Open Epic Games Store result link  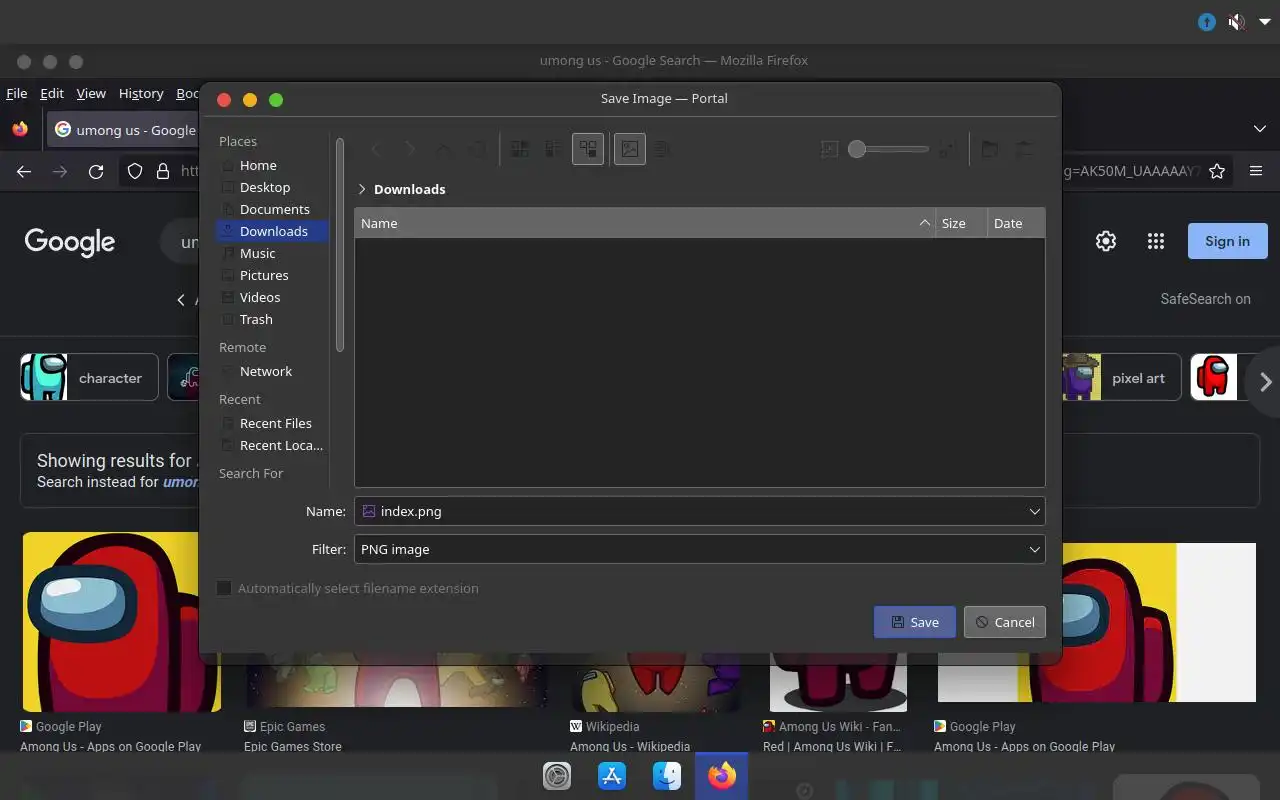tap(293, 746)
